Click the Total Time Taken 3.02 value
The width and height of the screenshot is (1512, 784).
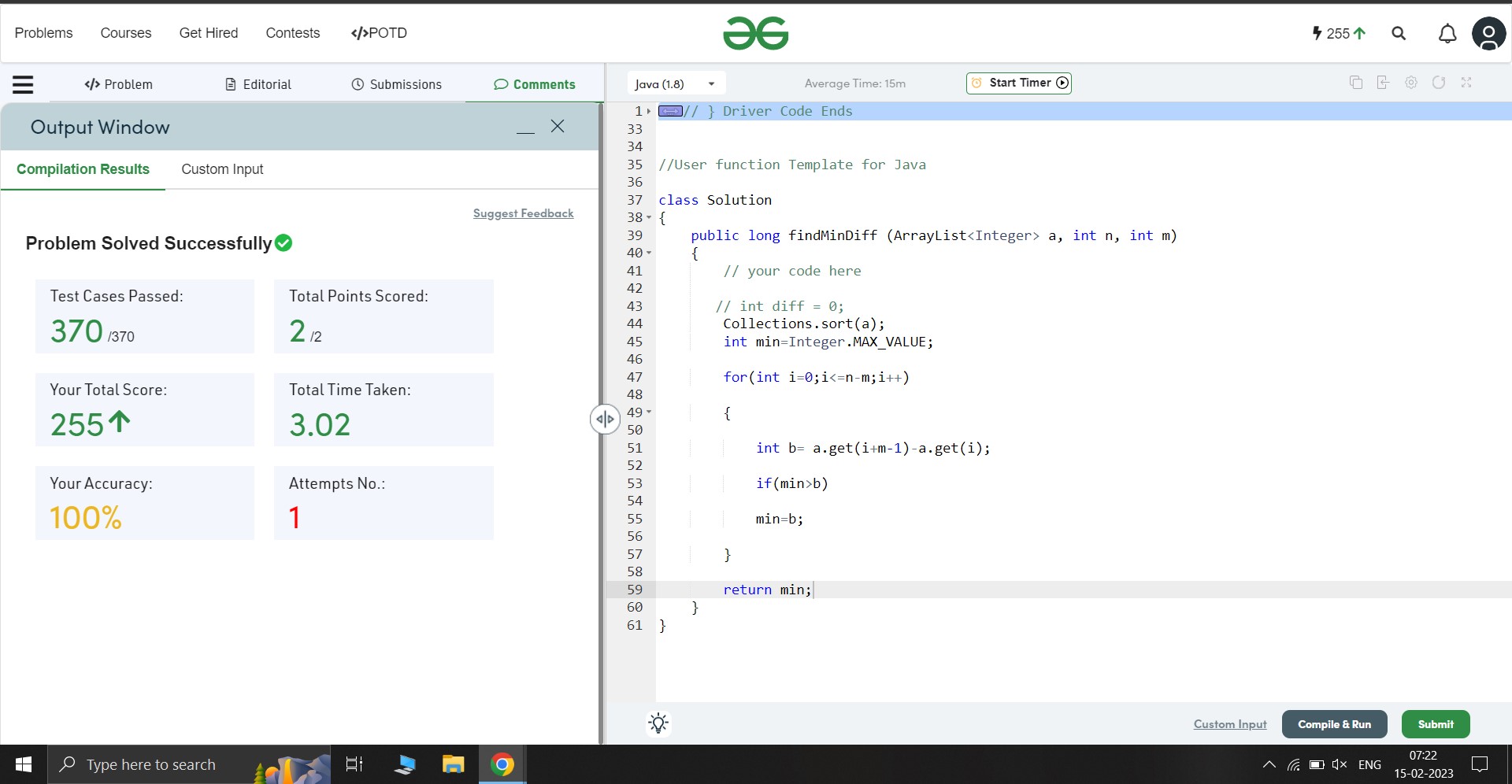click(x=320, y=425)
